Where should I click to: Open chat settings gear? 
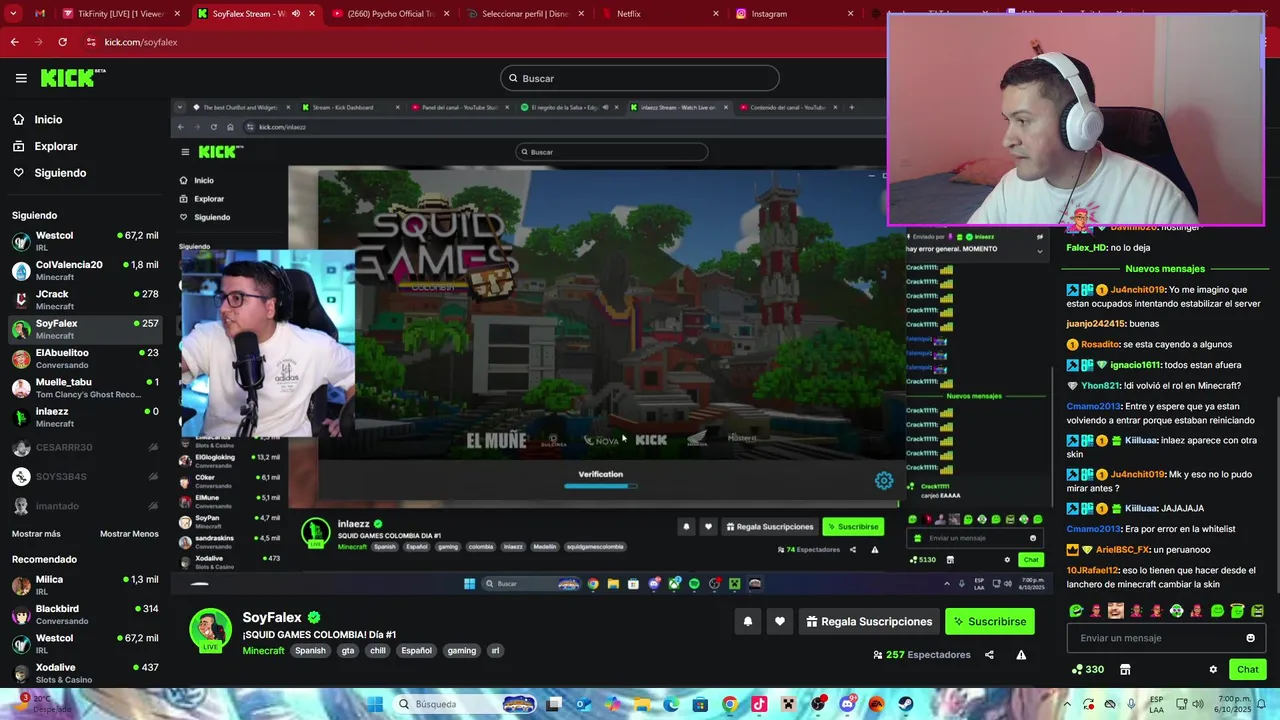tap(1213, 670)
